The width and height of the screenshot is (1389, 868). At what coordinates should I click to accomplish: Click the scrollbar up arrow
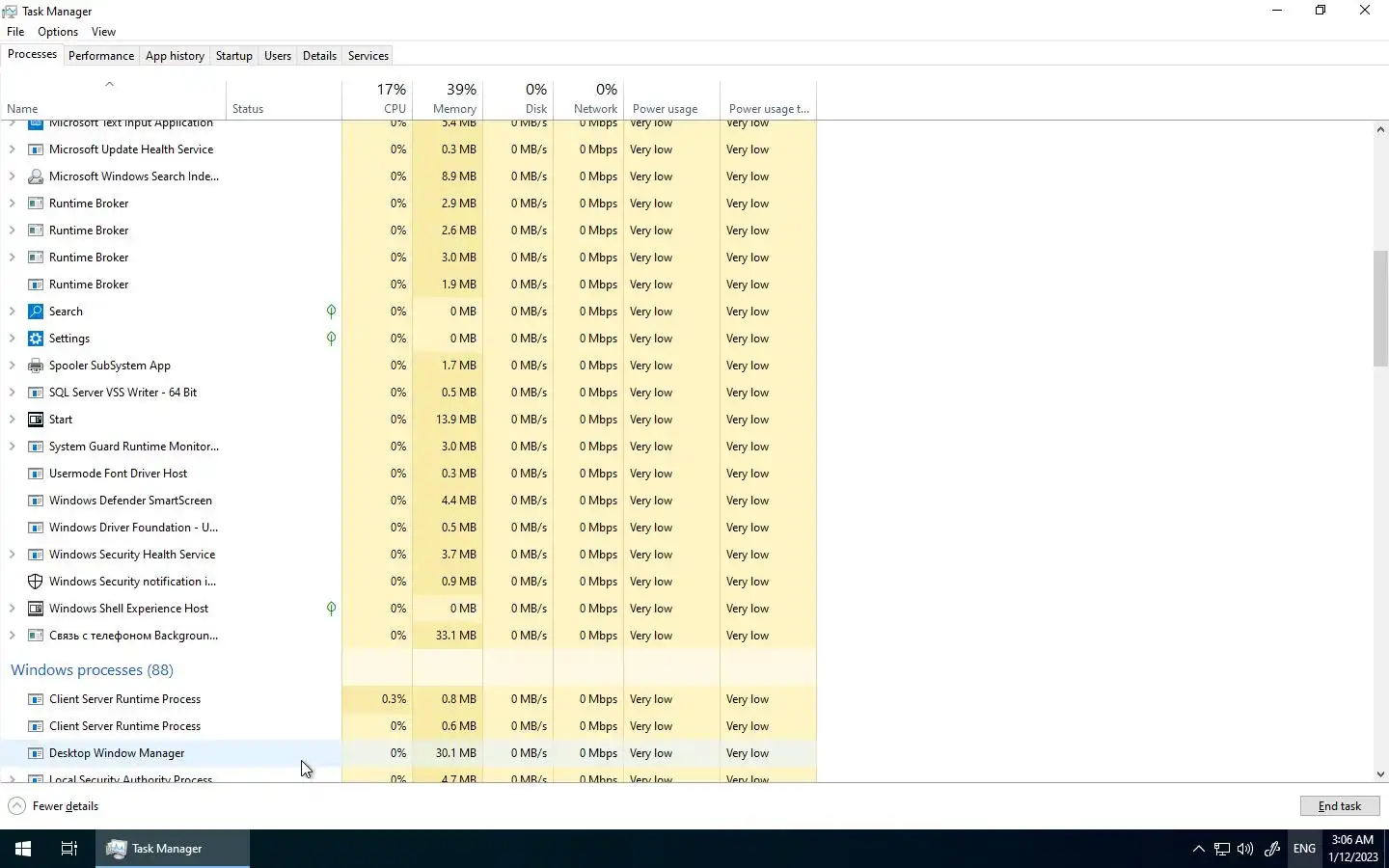click(1381, 129)
